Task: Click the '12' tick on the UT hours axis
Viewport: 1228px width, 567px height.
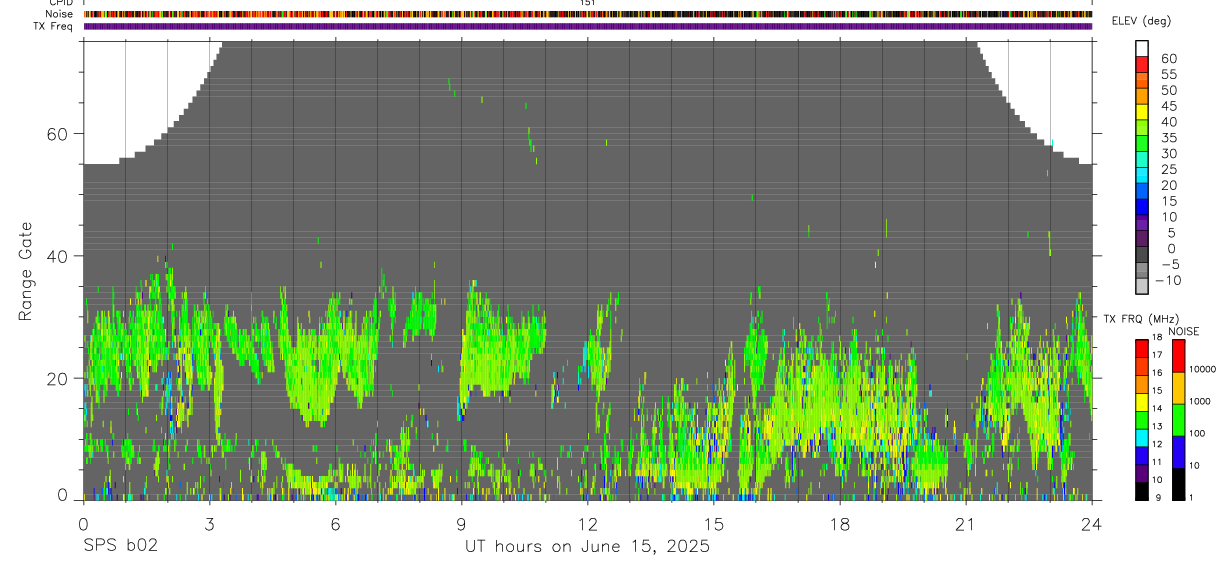Action: pyautogui.click(x=587, y=523)
